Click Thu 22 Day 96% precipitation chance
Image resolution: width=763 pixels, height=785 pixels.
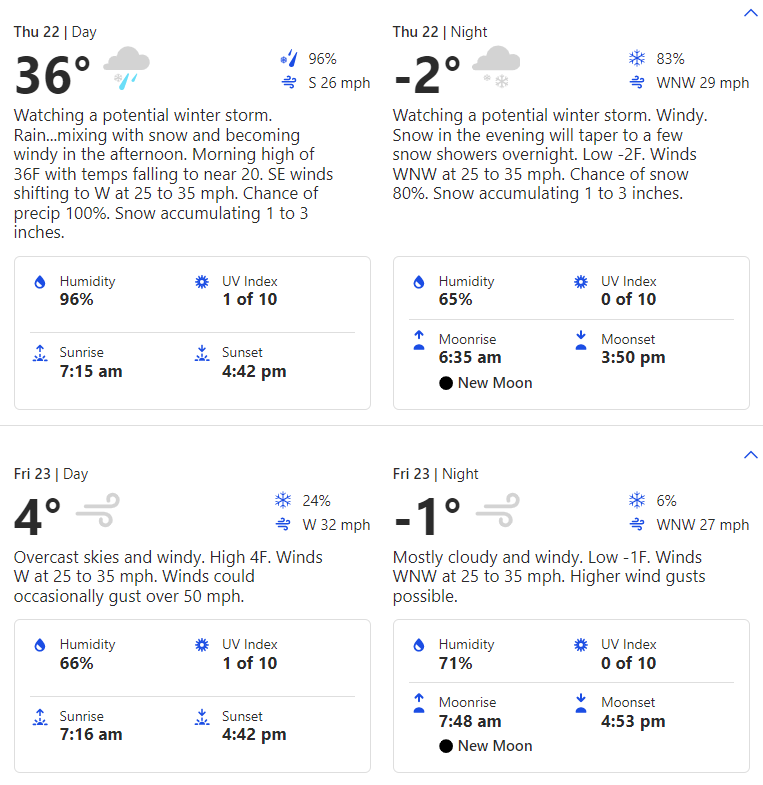point(322,58)
